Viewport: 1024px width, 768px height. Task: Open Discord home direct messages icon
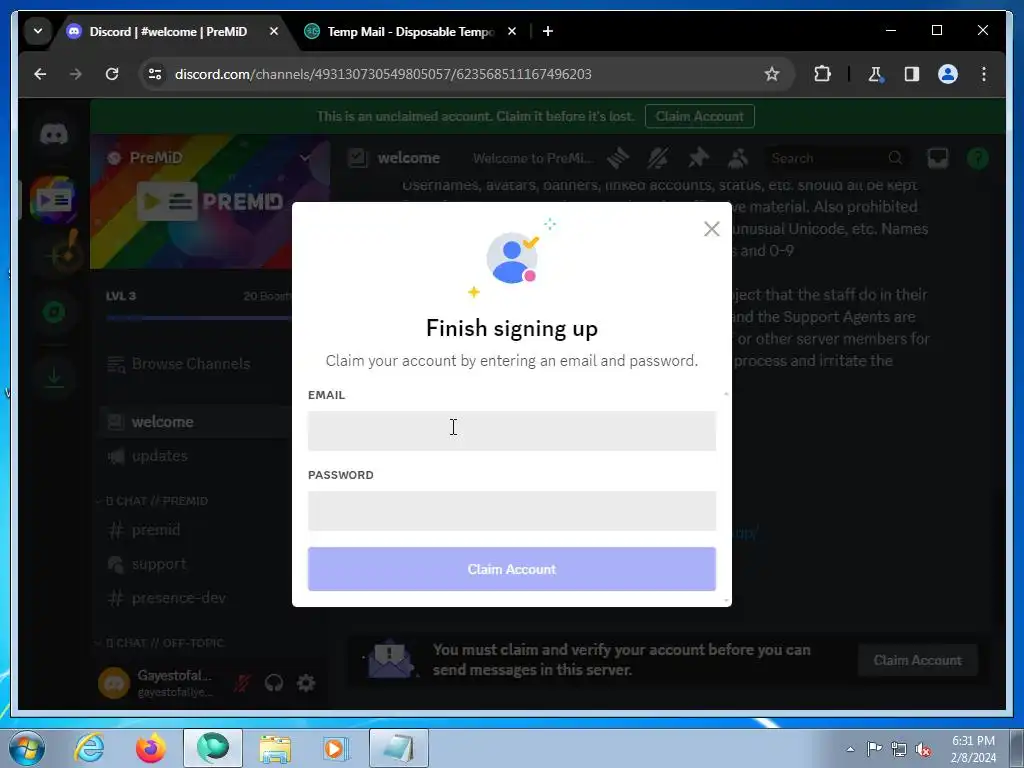tap(54, 135)
